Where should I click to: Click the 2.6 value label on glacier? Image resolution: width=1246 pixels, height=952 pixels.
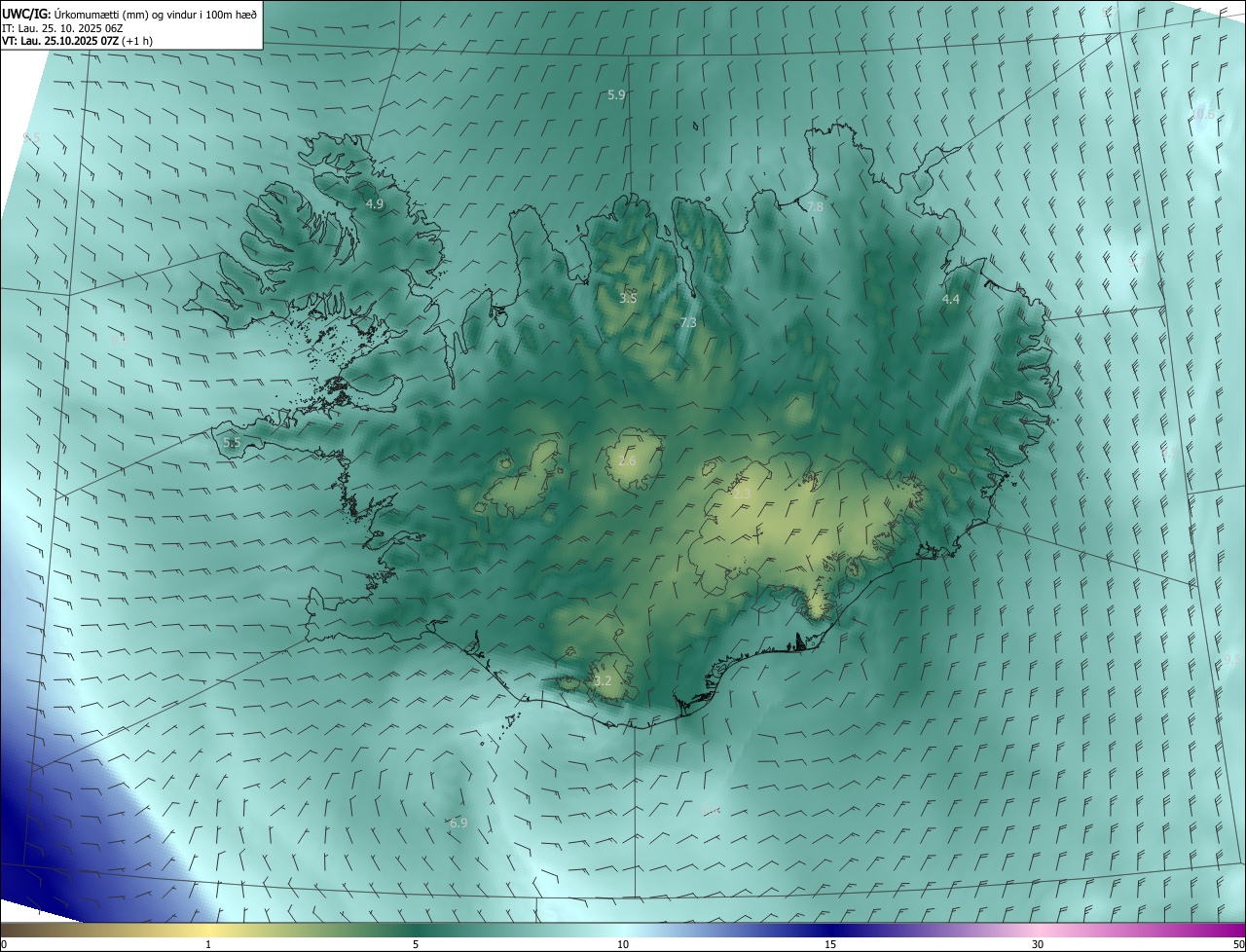627,460
